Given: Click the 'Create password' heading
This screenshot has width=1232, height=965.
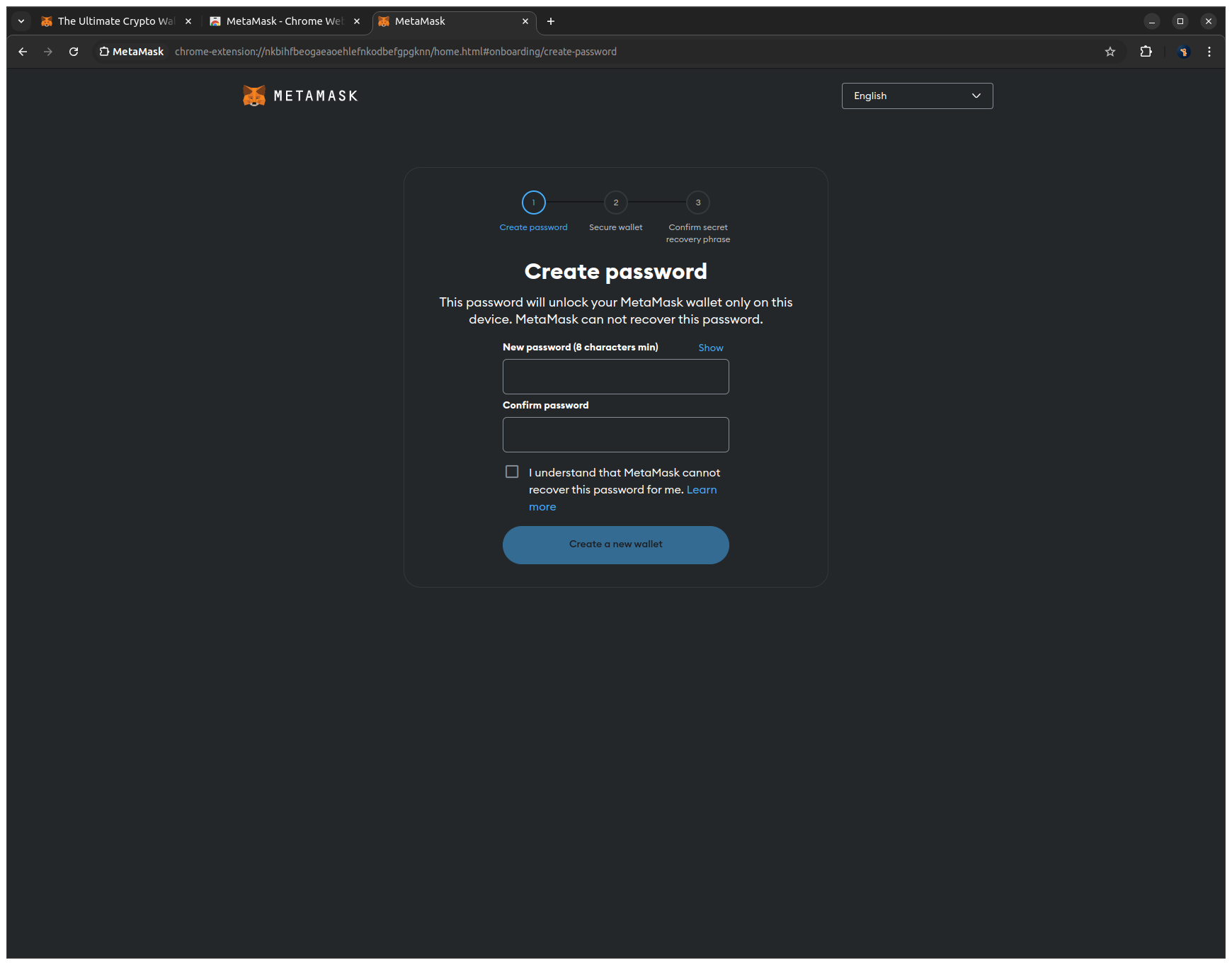Looking at the screenshot, I should (x=616, y=271).
